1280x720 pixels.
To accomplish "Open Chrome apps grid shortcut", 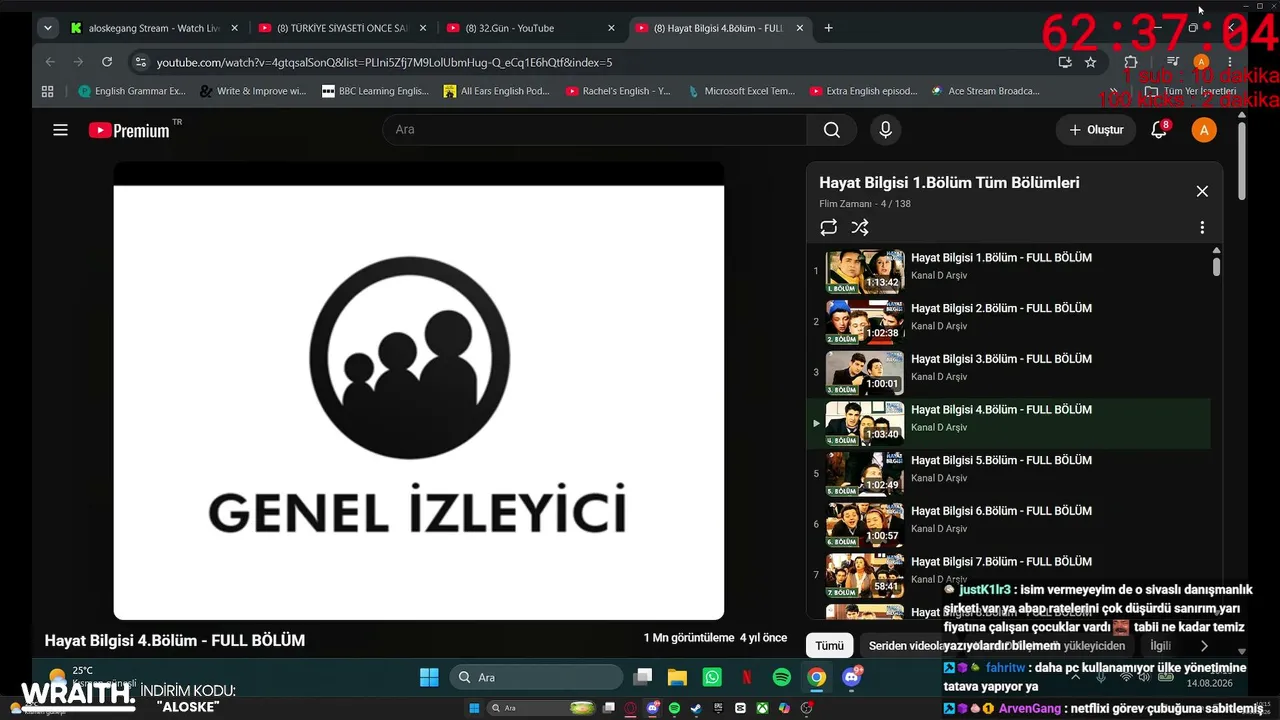I will point(47,91).
